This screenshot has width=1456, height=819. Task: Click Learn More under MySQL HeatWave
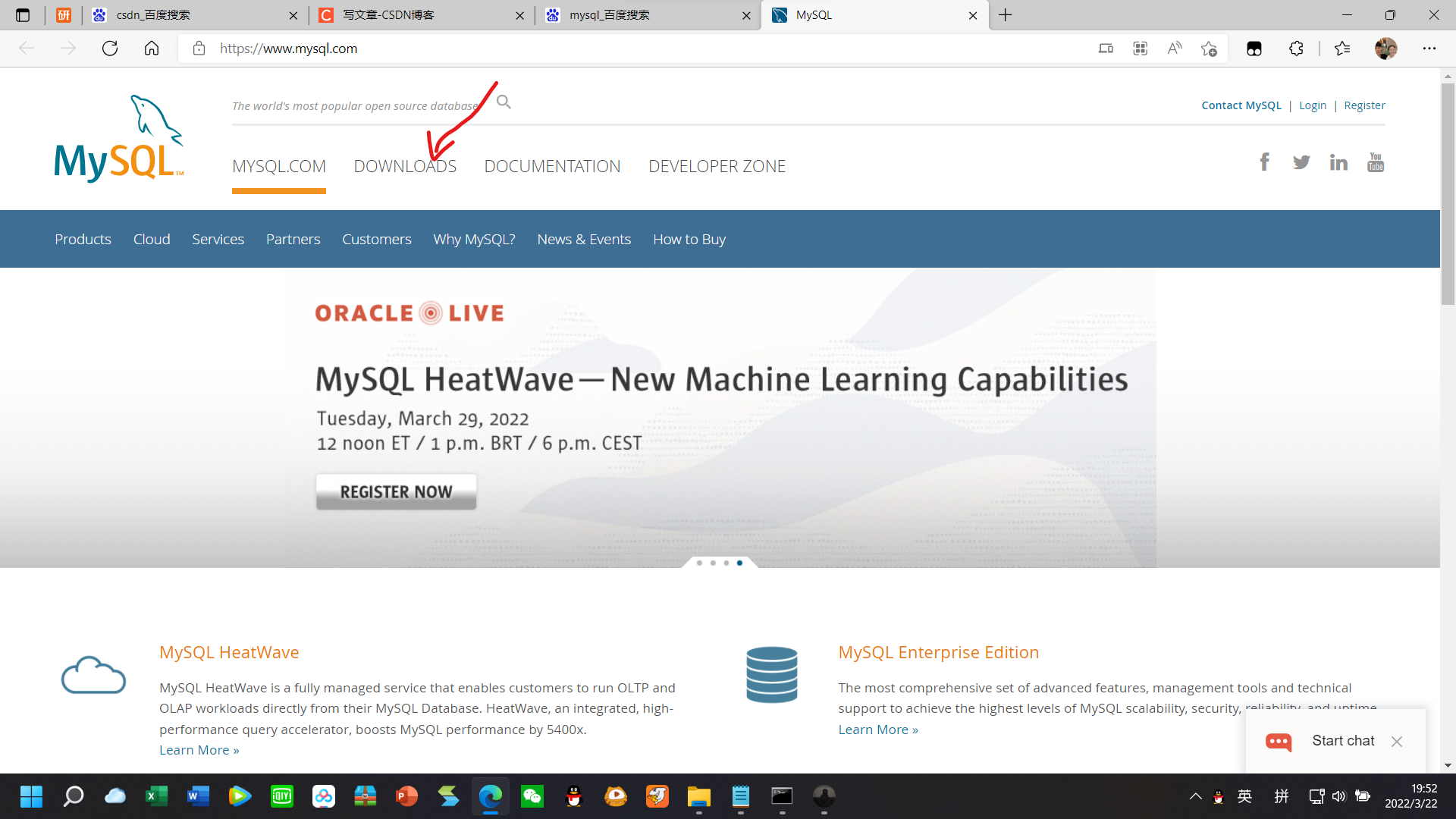(199, 749)
